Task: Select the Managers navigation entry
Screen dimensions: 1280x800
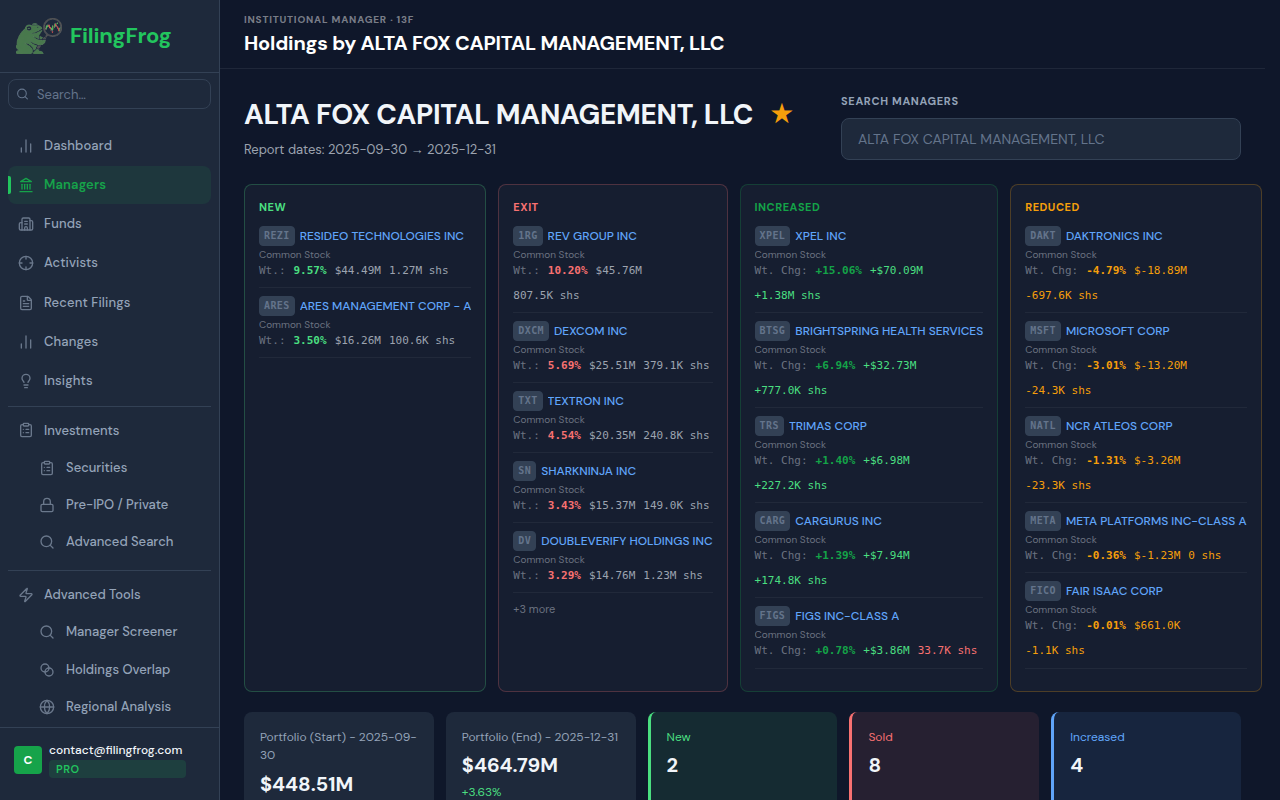Action: point(76,184)
